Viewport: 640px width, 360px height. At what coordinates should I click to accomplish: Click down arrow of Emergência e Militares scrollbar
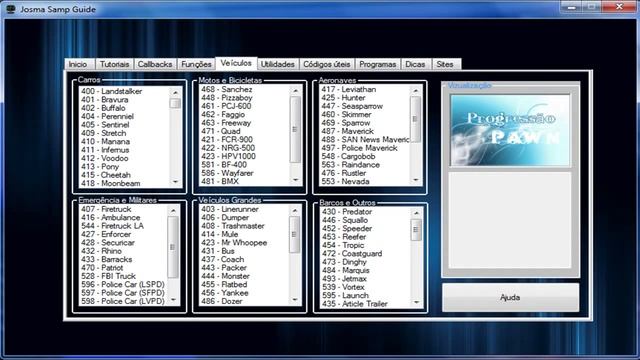click(x=173, y=300)
